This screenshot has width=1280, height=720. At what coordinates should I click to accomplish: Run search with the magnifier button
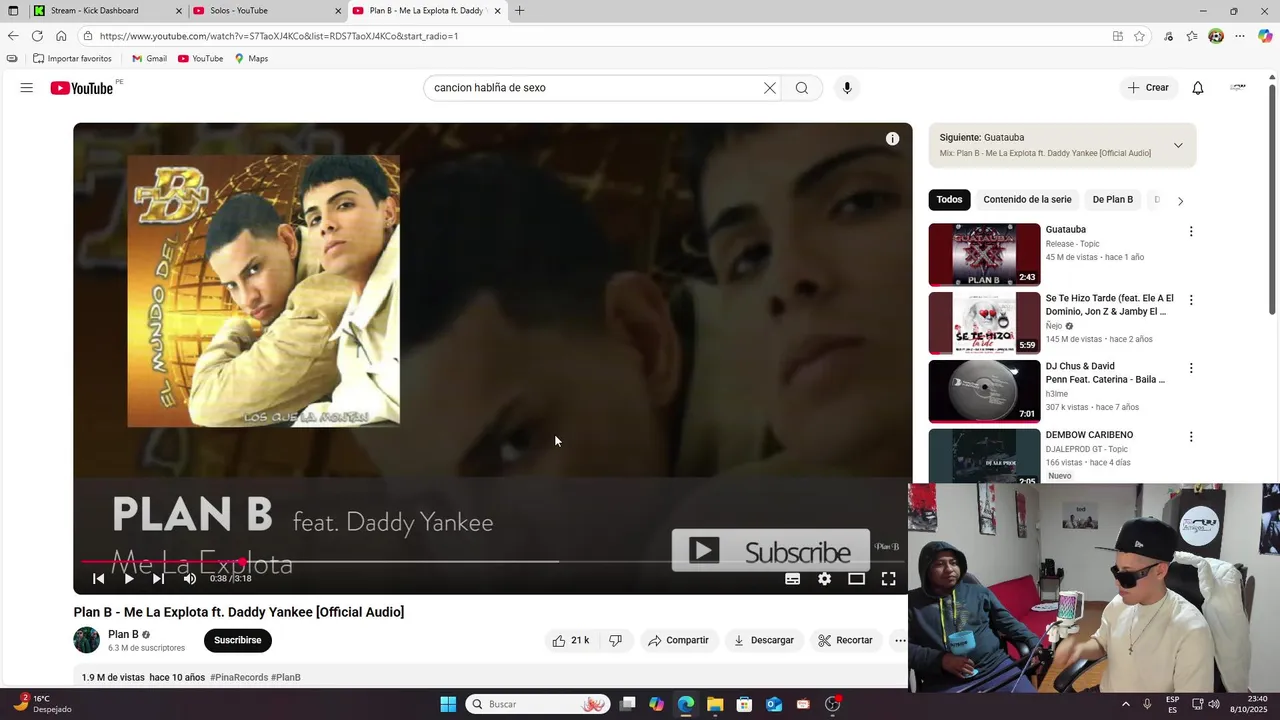pyautogui.click(x=802, y=88)
